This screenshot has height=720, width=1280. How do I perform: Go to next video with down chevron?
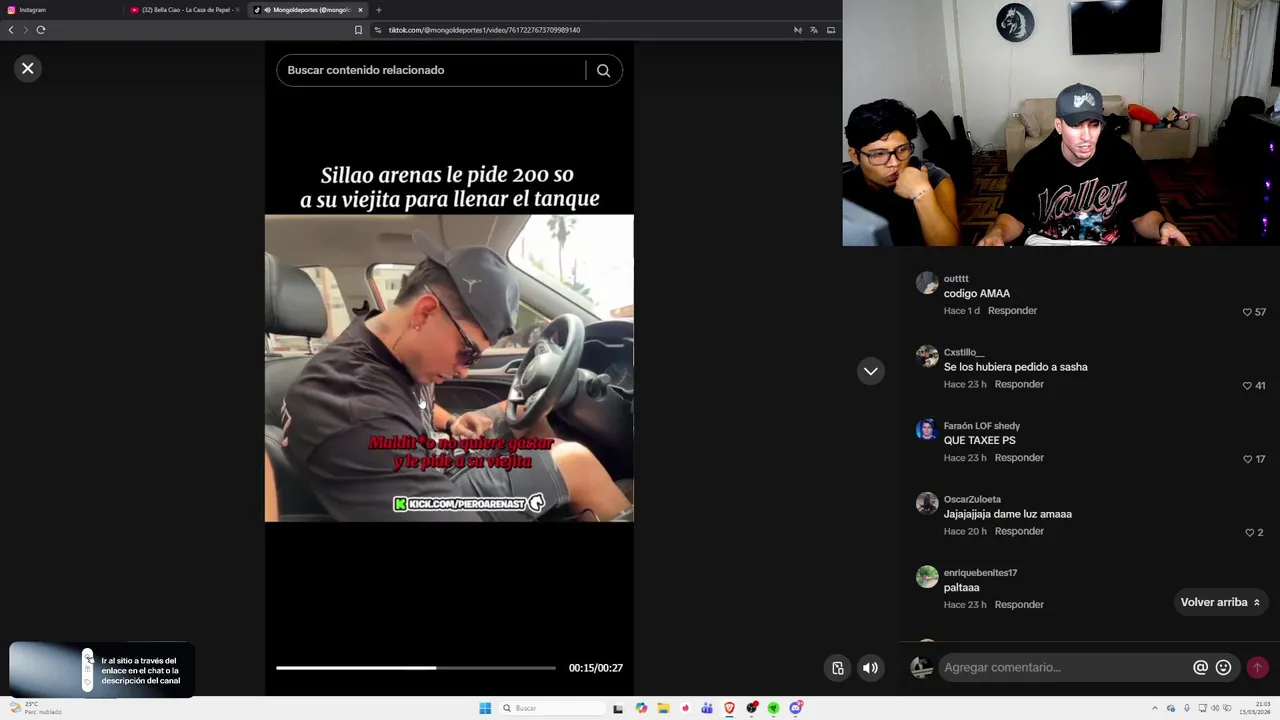coord(871,371)
